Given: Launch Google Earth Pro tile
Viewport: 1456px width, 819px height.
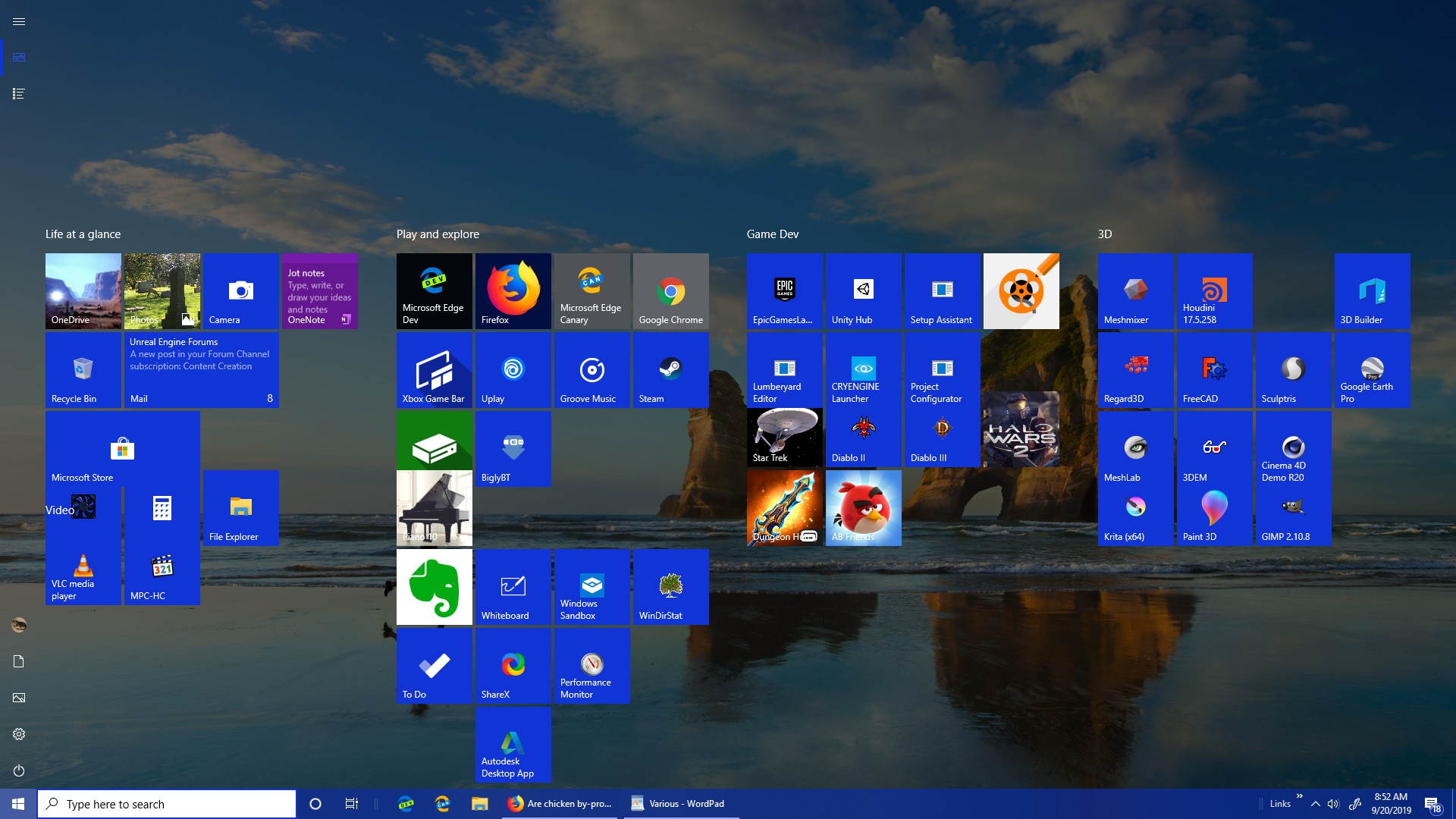Looking at the screenshot, I should 1372,370.
